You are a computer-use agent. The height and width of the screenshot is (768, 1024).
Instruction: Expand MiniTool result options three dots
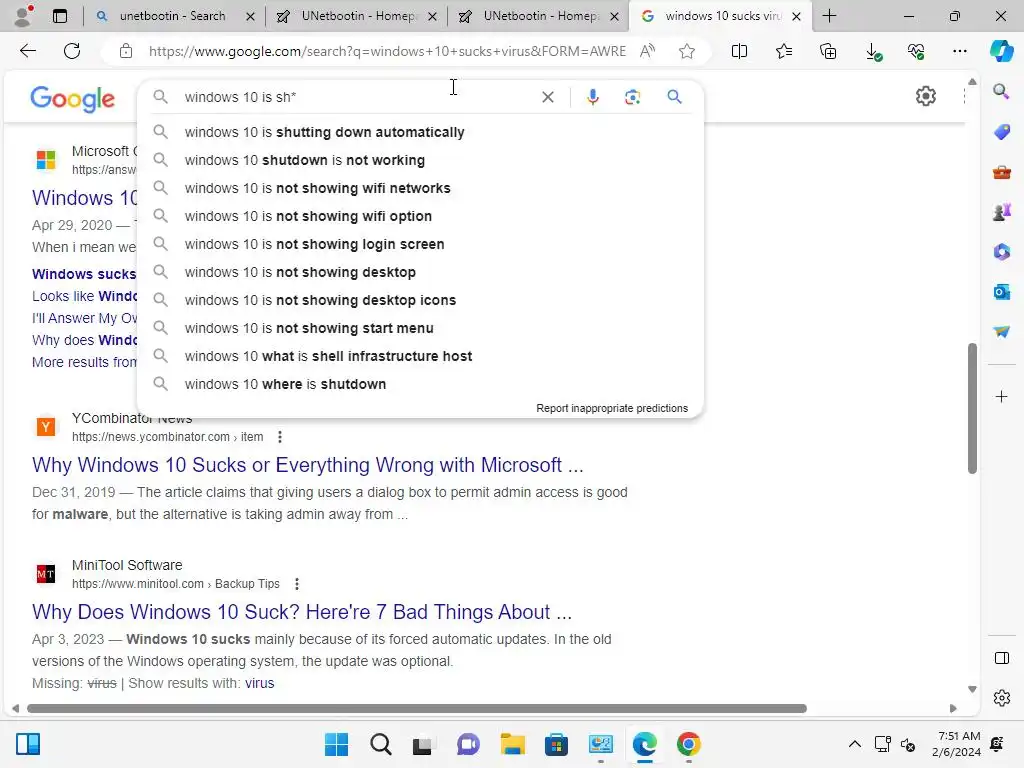pyautogui.click(x=296, y=584)
